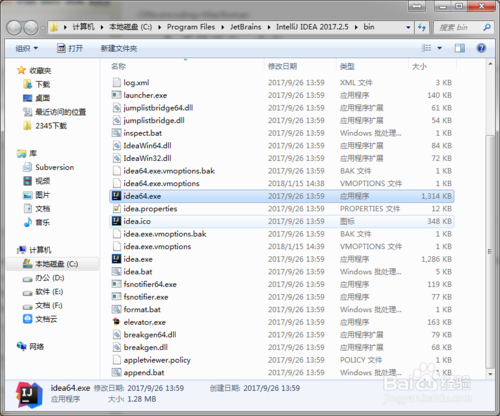Image resolution: width=500 pixels, height=416 pixels.
Task: Click Program Files in address path
Action: [x=191, y=27]
